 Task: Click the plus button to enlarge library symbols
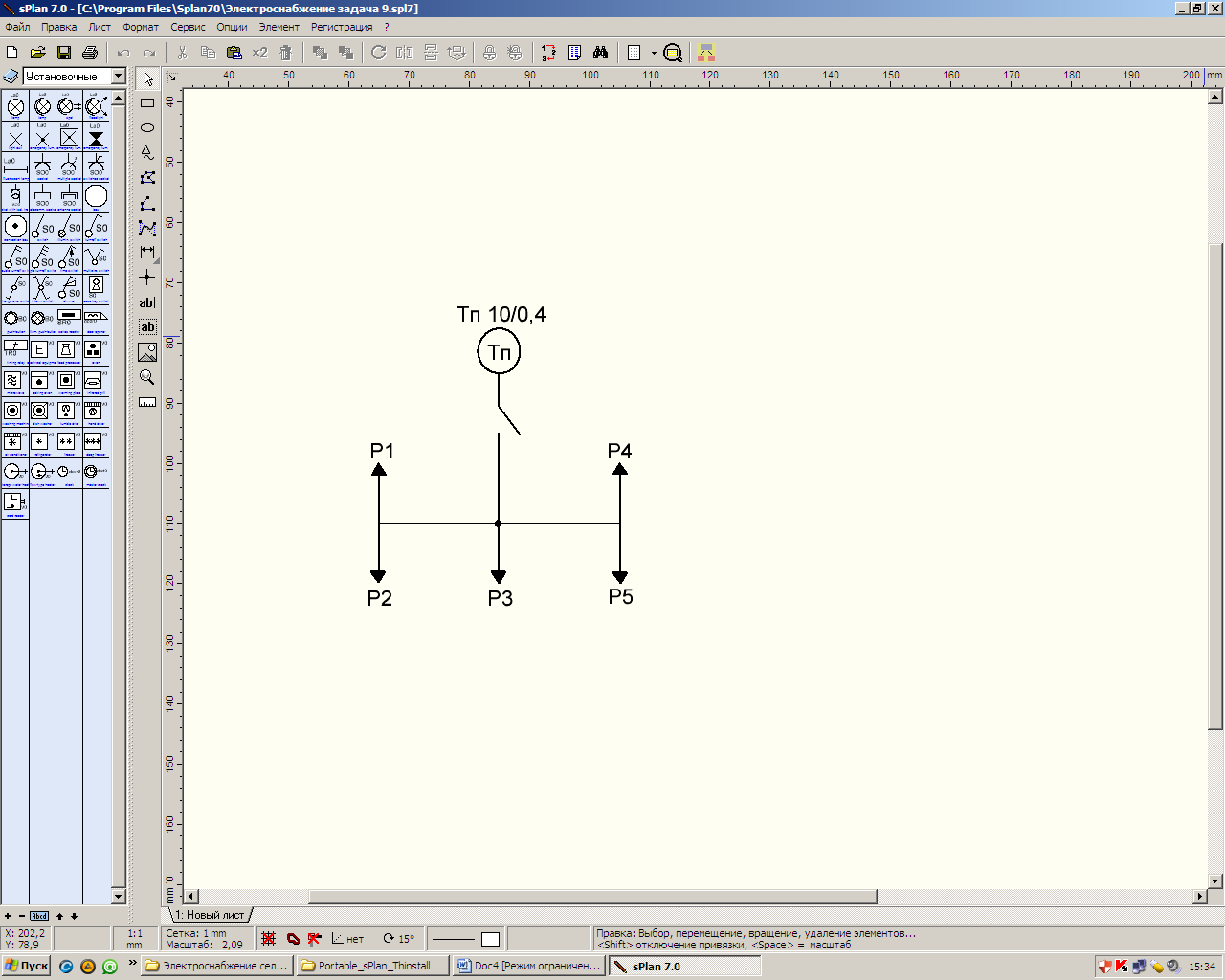(x=8, y=916)
